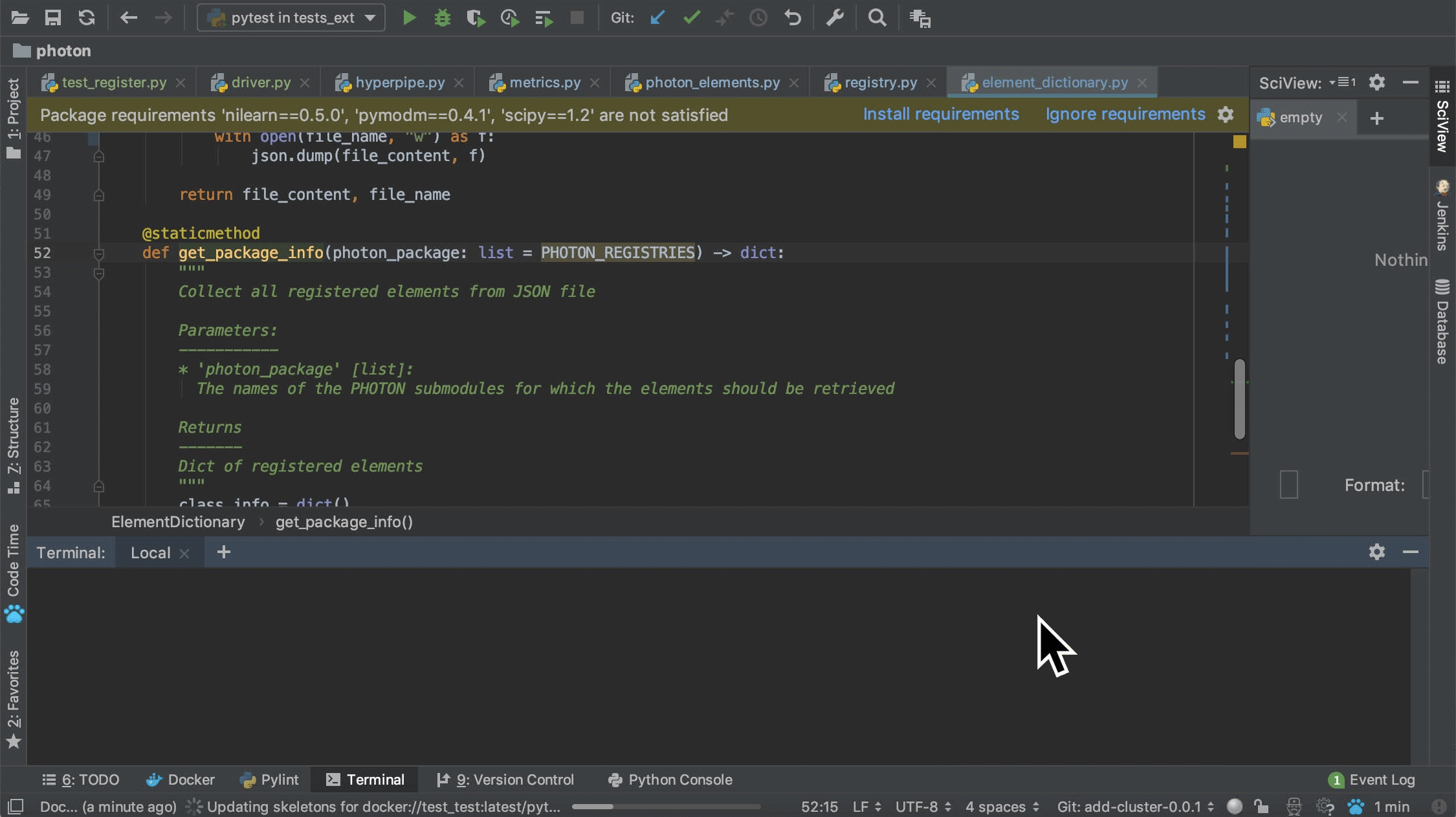Click ElementDictionary in the breadcrumb bar
The width and height of the screenshot is (1456, 817).
178,521
